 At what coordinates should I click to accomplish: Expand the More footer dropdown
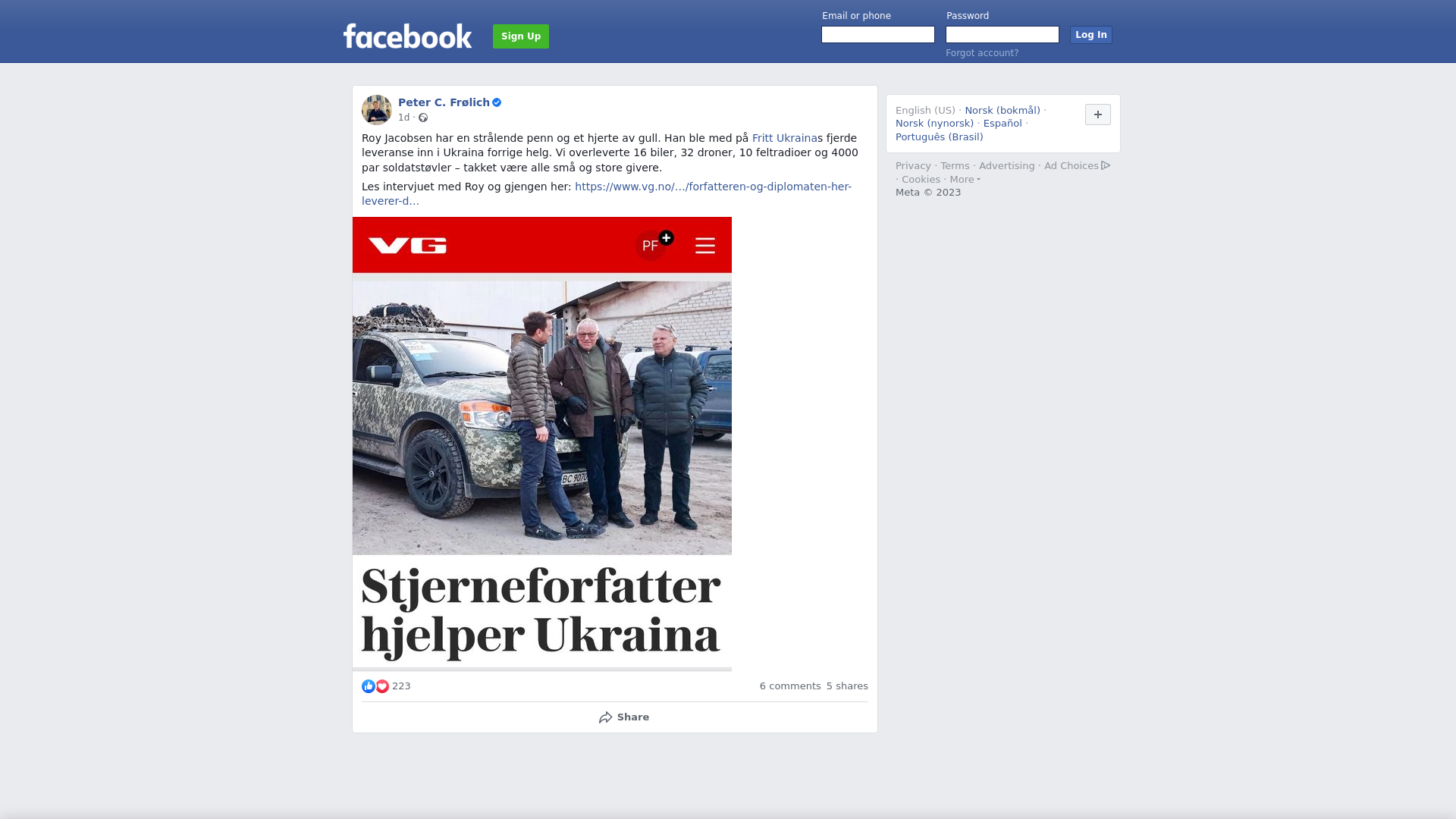tap(965, 180)
